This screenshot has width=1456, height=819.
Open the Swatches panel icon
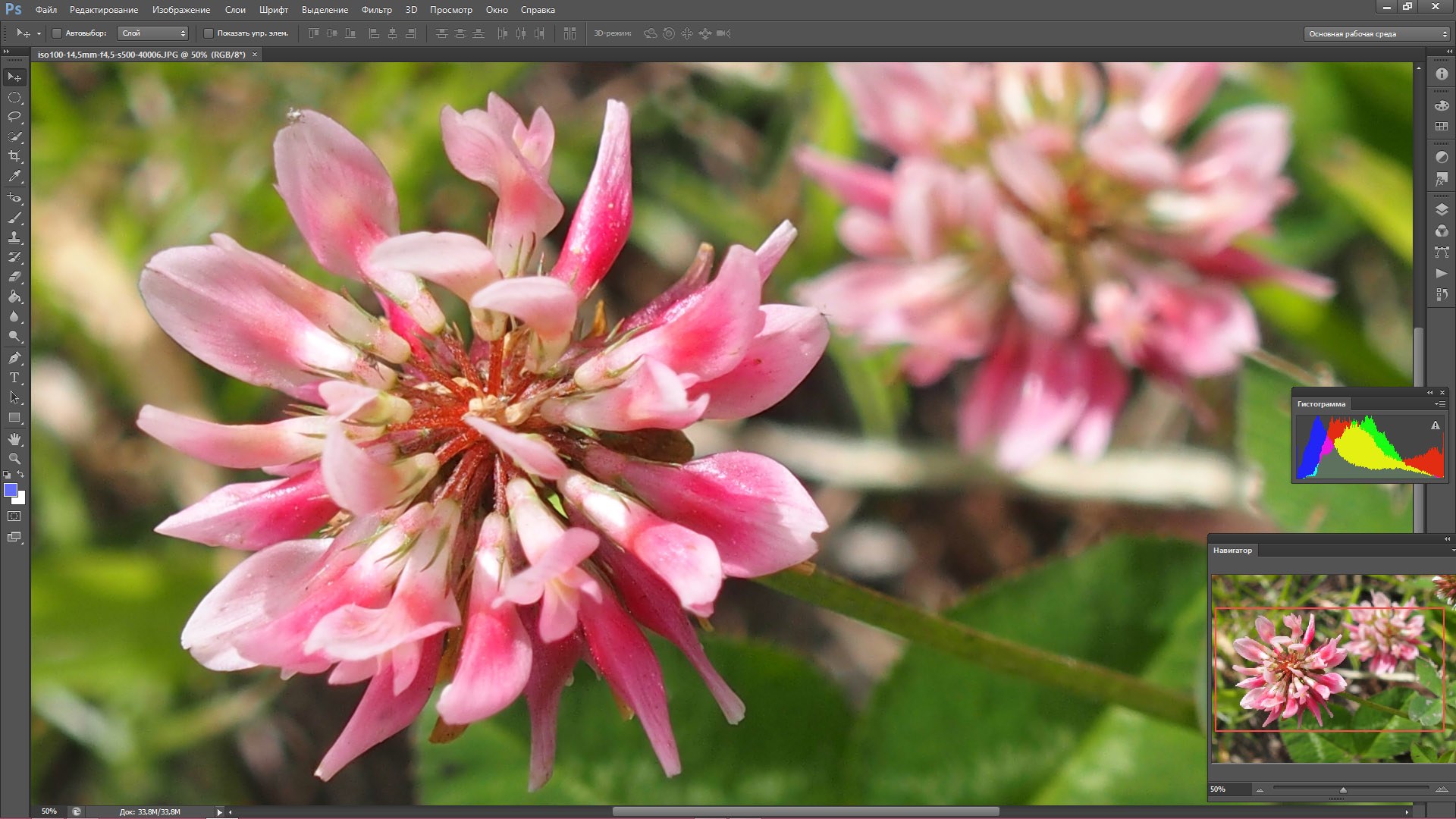(1442, 127)
